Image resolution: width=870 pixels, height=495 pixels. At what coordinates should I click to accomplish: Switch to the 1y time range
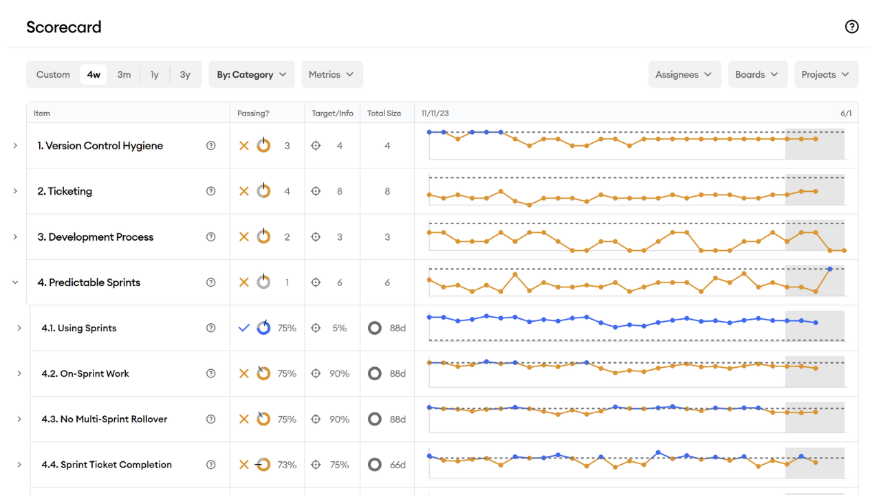coord(154,75)
